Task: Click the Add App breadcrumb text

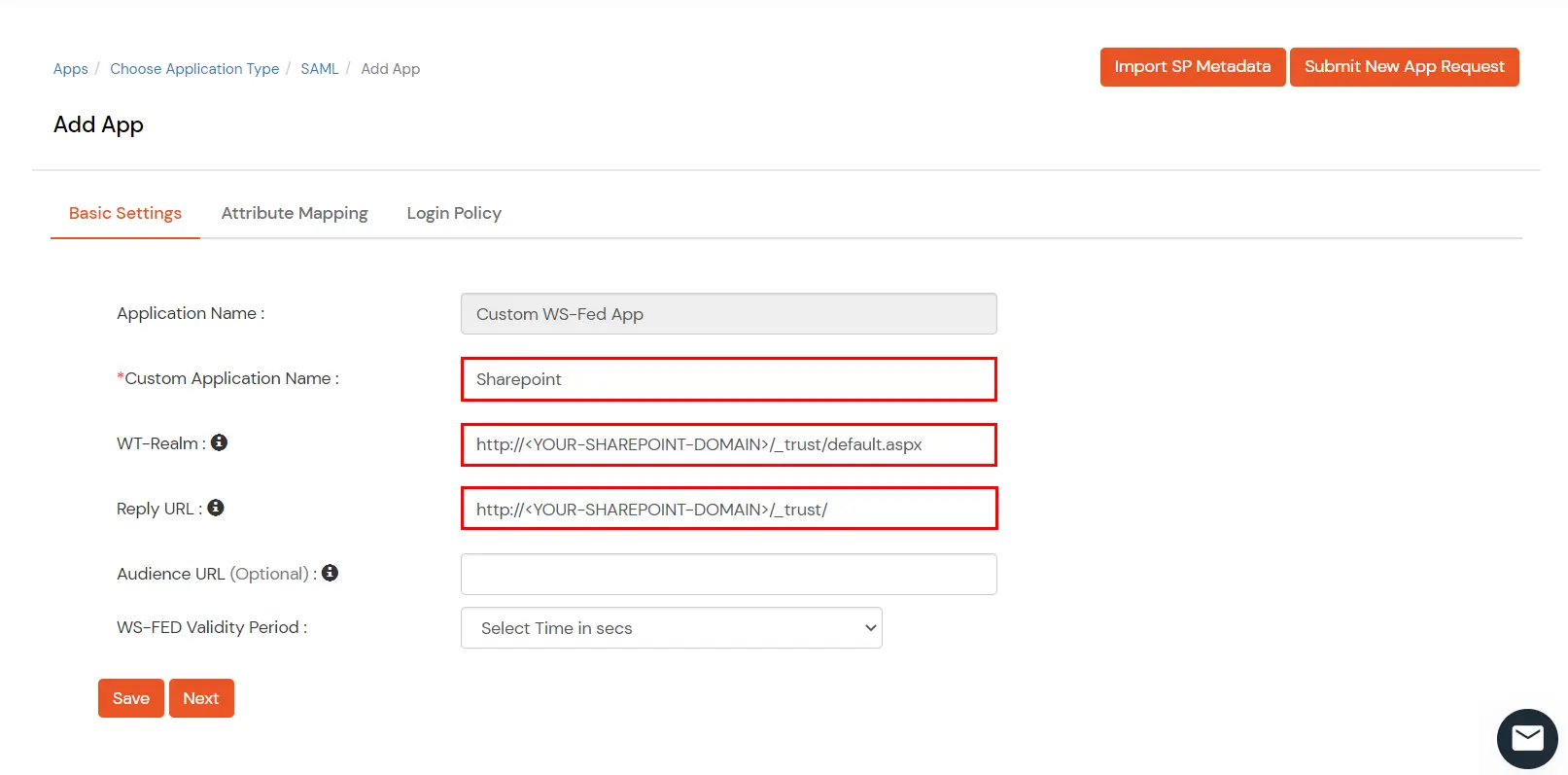Action: [x=391, y=69]
